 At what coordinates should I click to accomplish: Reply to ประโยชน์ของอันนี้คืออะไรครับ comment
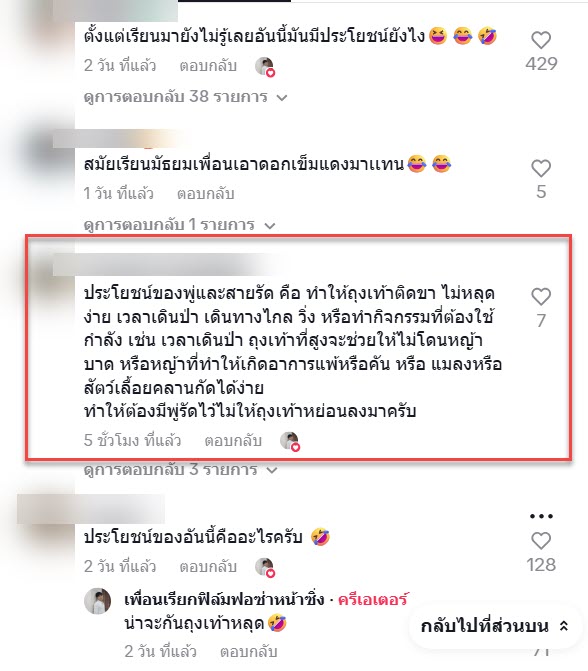pyautogui.click(x=208, y=567)
